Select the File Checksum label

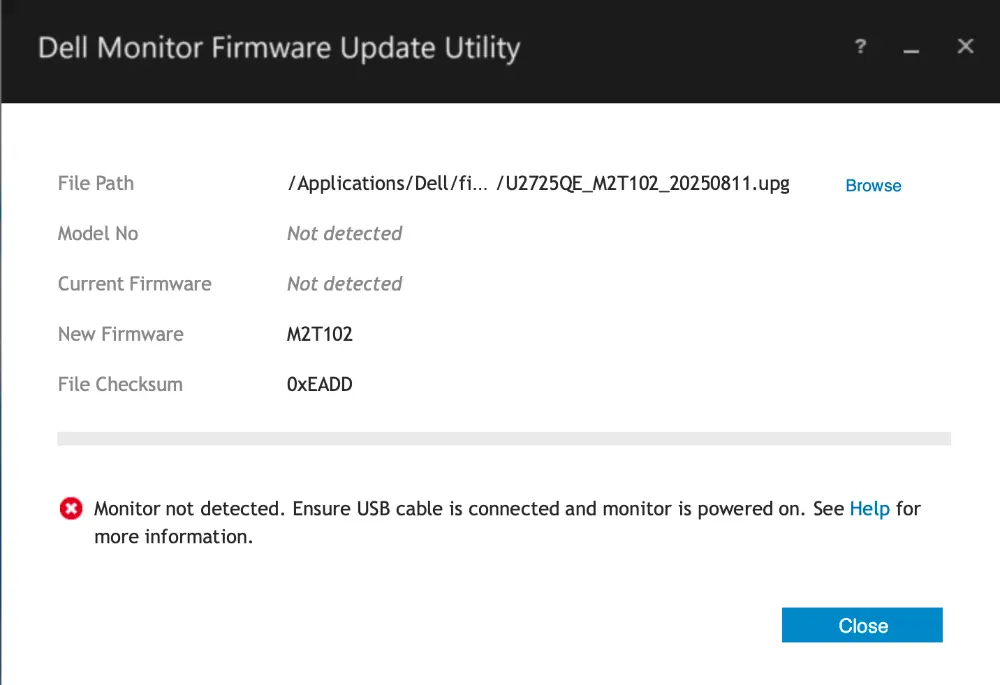tap(120, 384)
